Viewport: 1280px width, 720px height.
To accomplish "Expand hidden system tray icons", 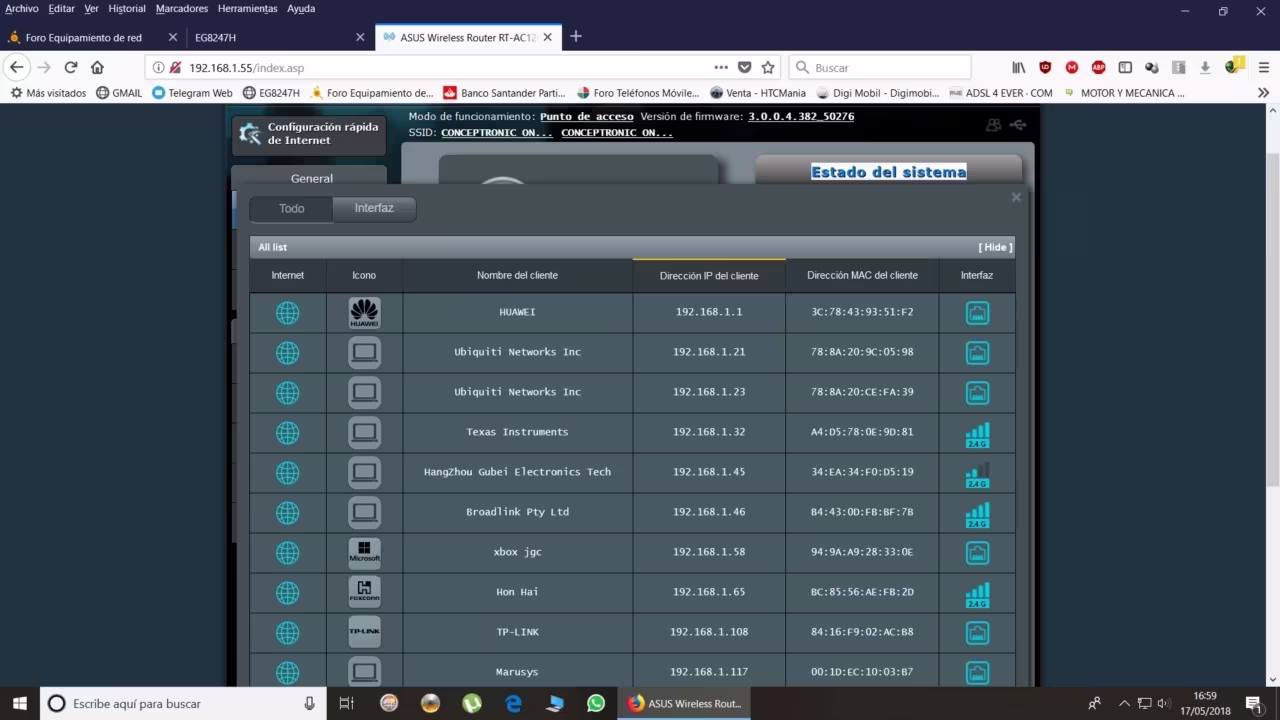I will (x=1124, y=703).
